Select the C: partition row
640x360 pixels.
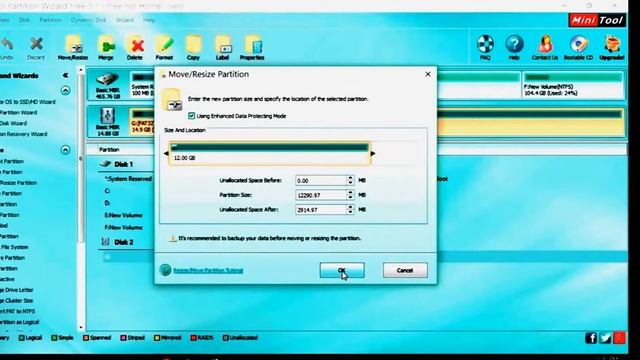point(107,191)
